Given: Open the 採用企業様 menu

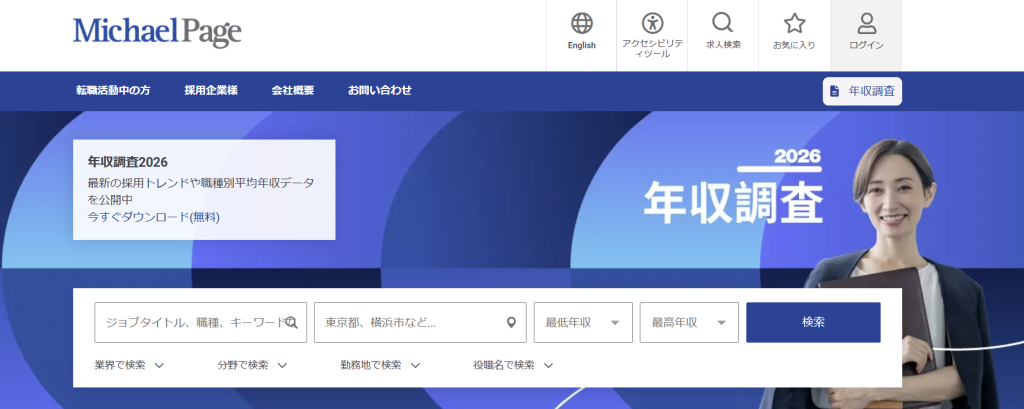Looking at the screenshot, I should coord(211,90).
